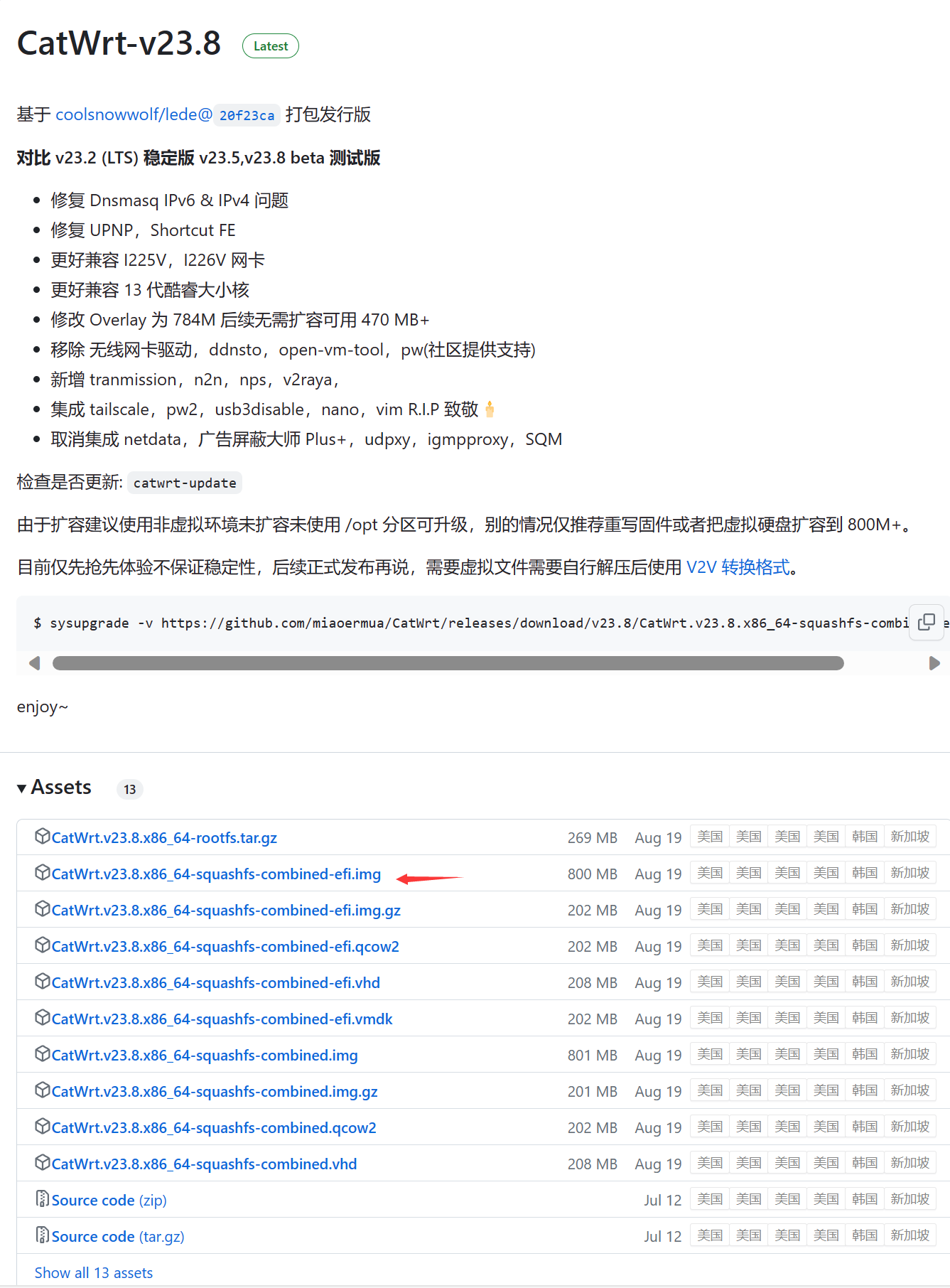Download squashfs-combined.img.gz file
The height and width of the screenshot is (1288, 950).
[215, 1091]
